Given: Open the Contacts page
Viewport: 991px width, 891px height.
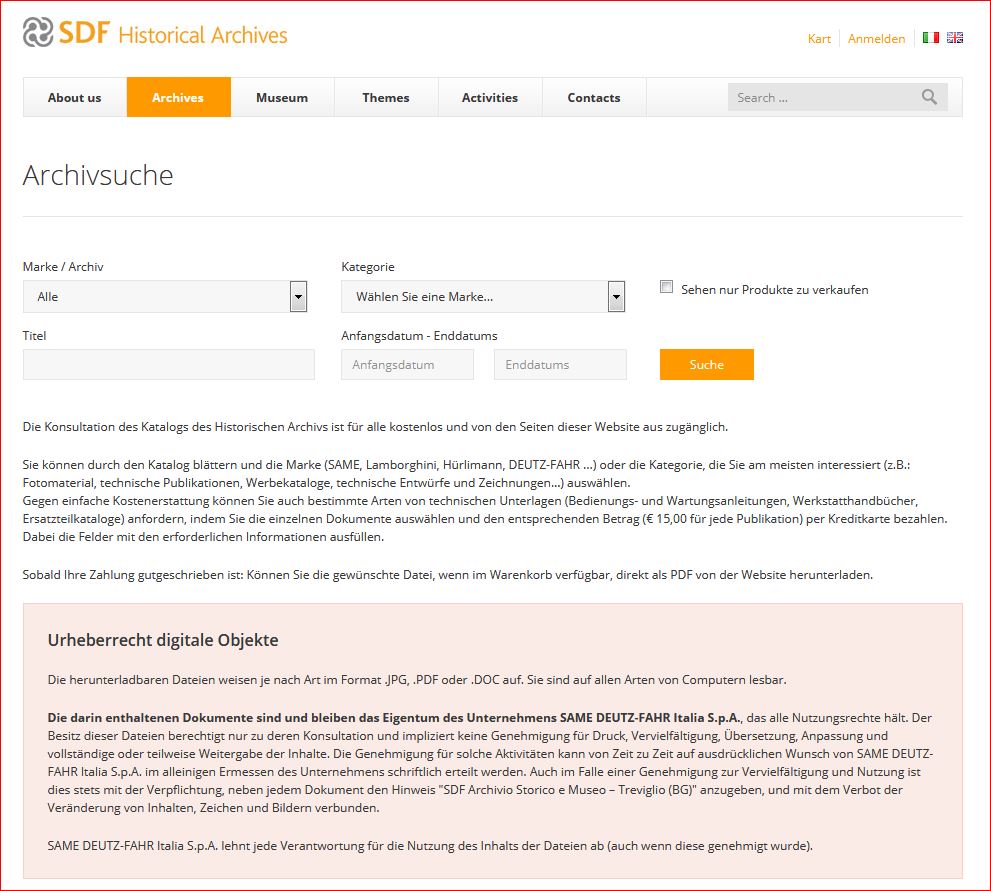Looking at the screenshot, I should coord(594,98).
